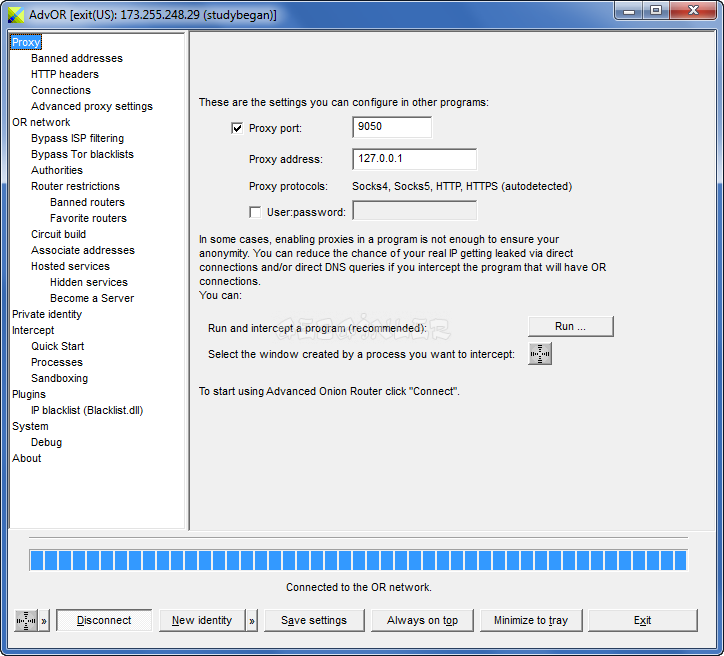Click the crosshair window-picker icon beside Disconnect
724x656 pixels.
click(26, 620)
